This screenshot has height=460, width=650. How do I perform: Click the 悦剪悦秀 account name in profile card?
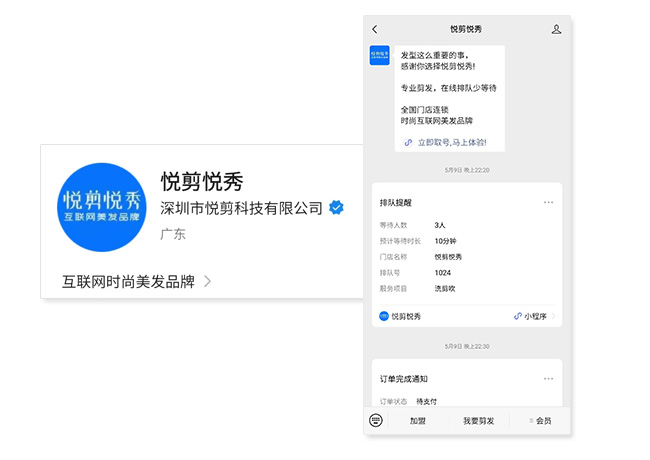coord(202,182)
